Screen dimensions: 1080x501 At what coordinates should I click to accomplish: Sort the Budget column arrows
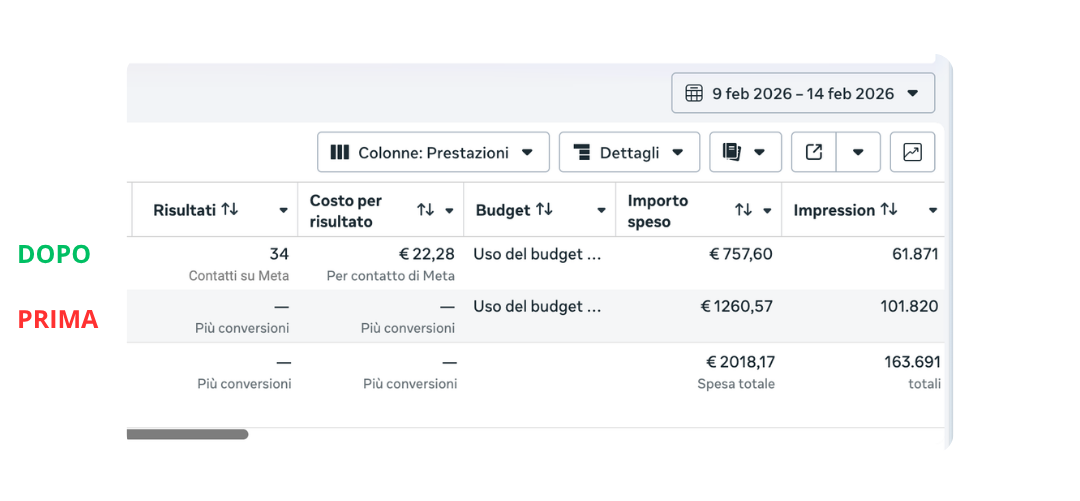pyautogui.click(x=544, y=209)
